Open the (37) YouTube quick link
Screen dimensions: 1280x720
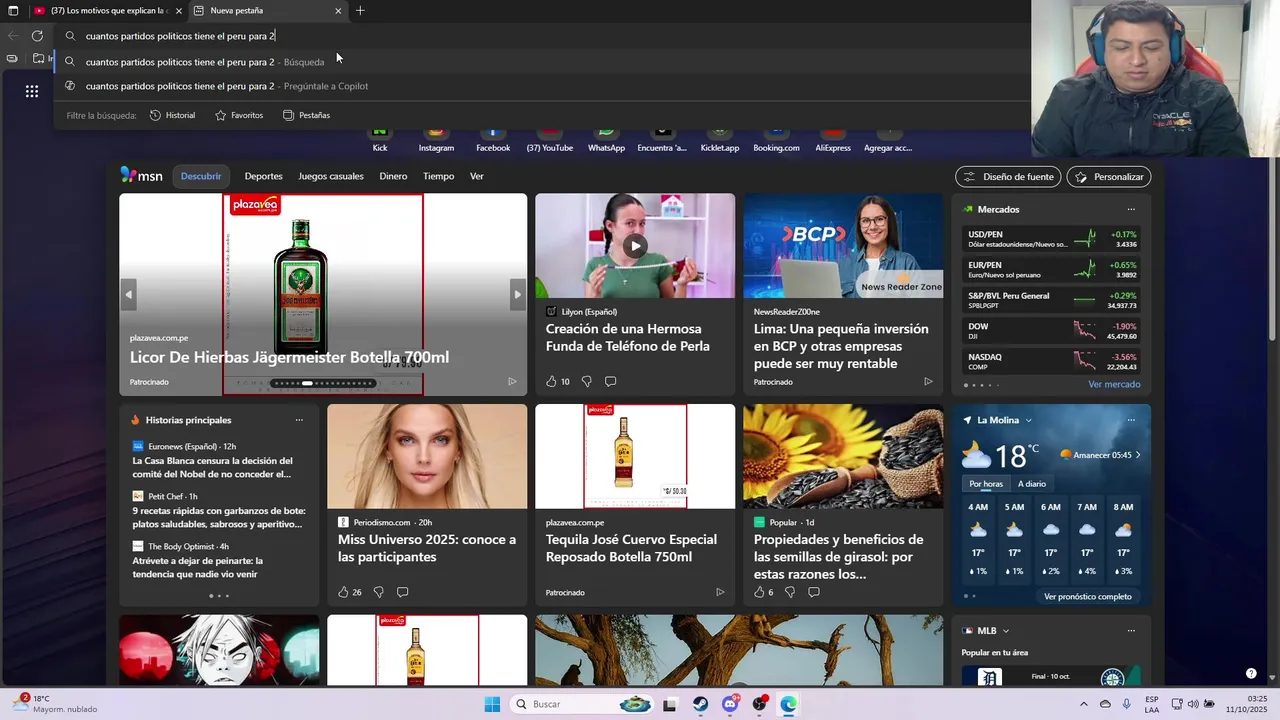550,140
